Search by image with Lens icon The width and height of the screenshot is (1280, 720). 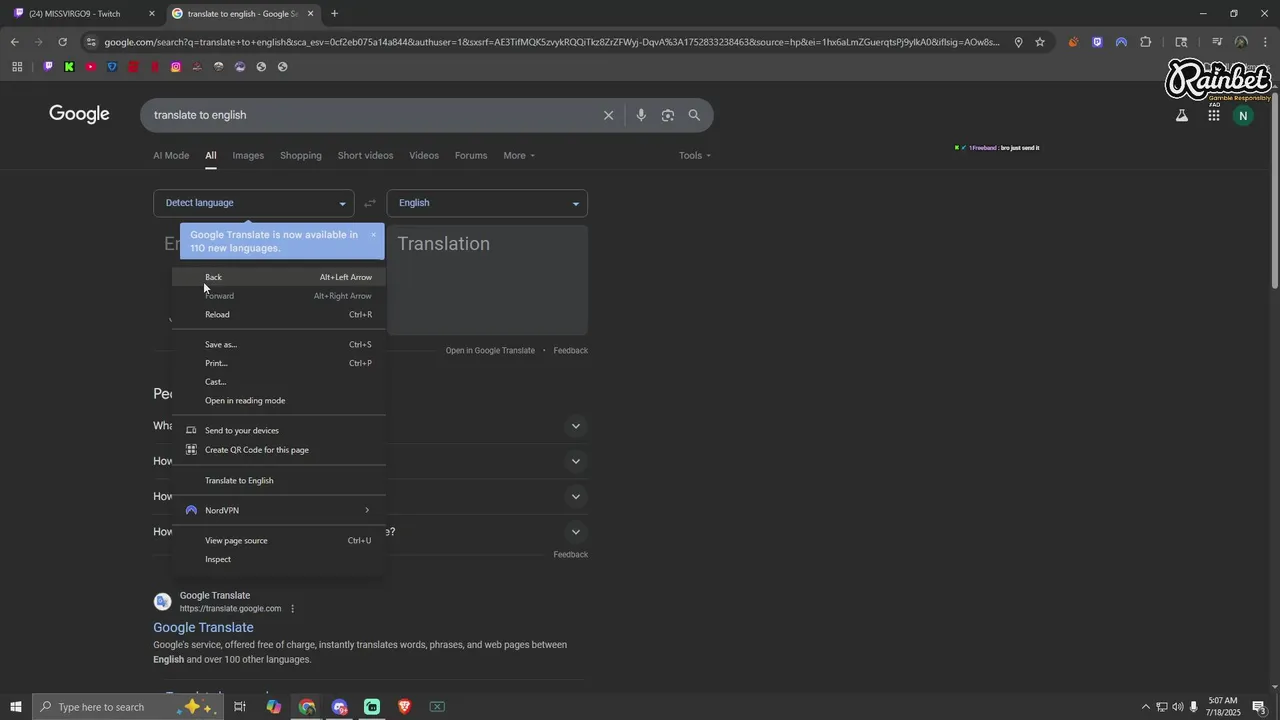point(668,115)
